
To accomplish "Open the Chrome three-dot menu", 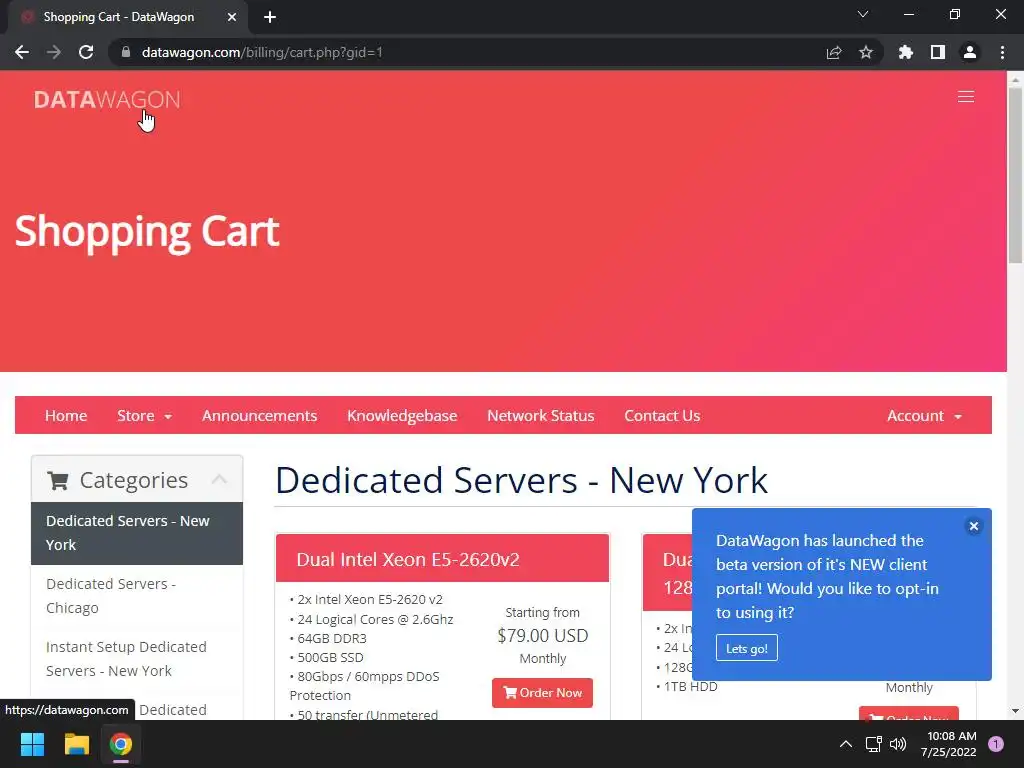I will coord(1002,52).
